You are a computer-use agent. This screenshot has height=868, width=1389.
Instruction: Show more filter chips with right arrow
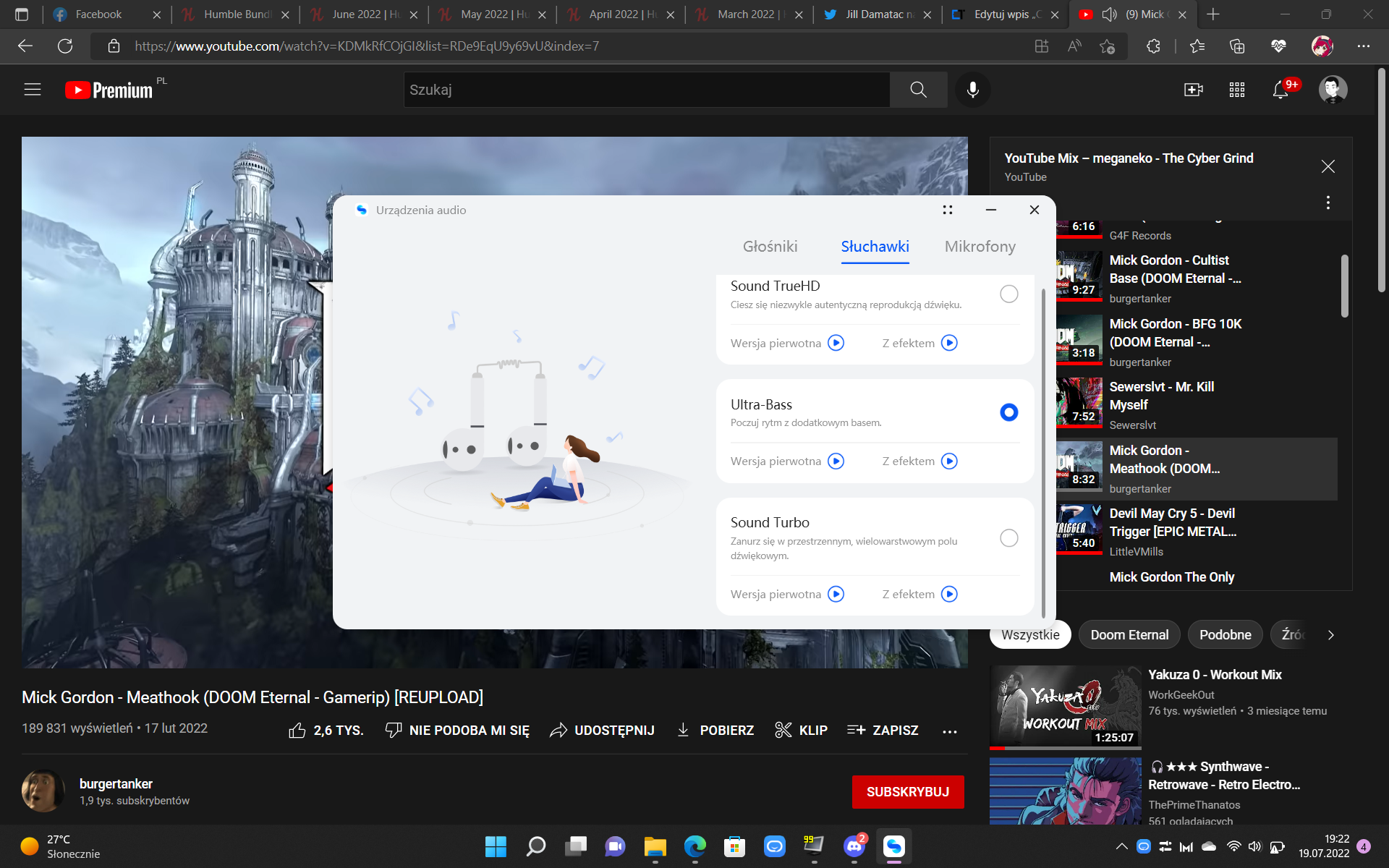click(1330, 635)
